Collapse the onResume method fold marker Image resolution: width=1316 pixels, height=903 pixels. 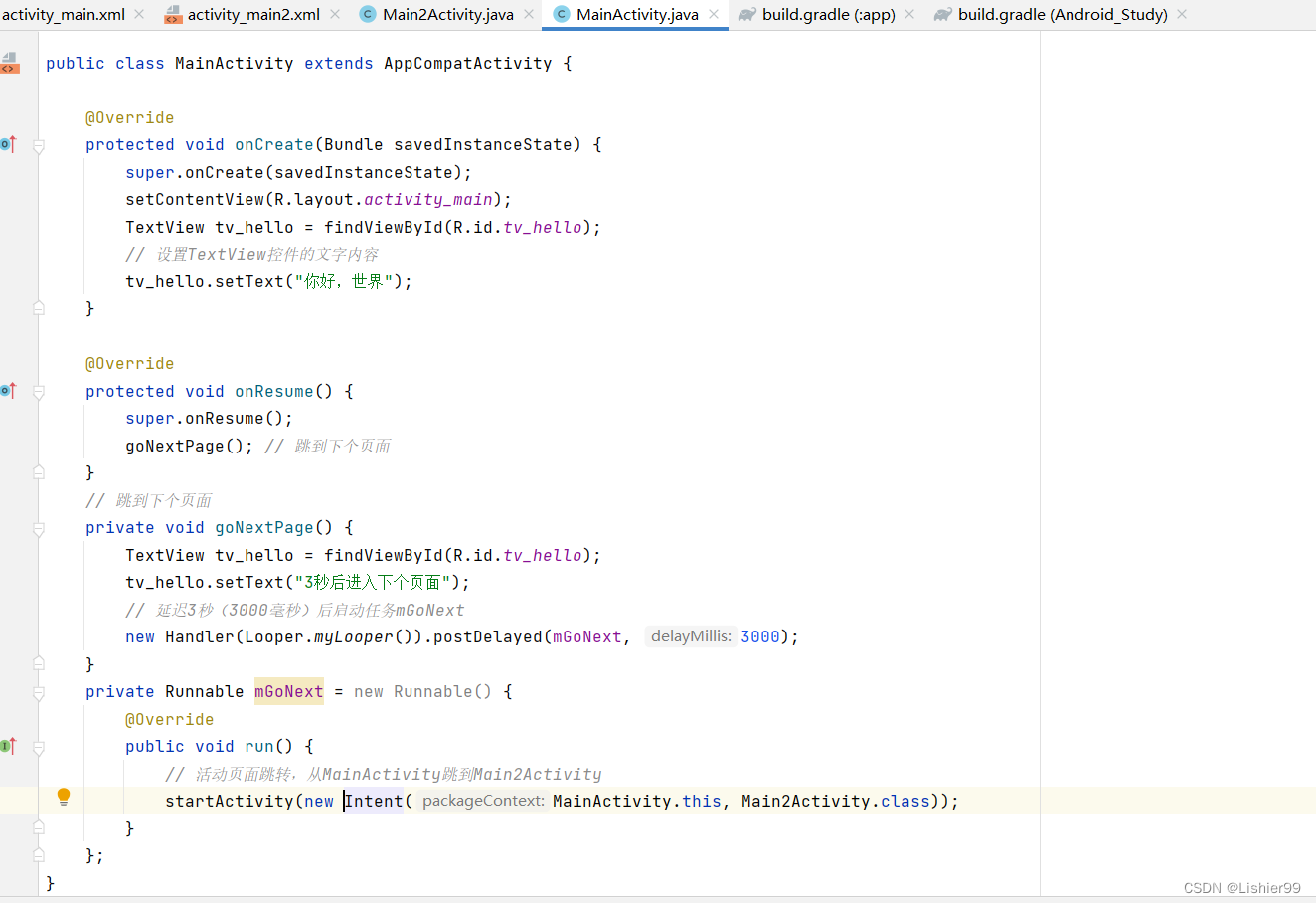tap(39, 393)
